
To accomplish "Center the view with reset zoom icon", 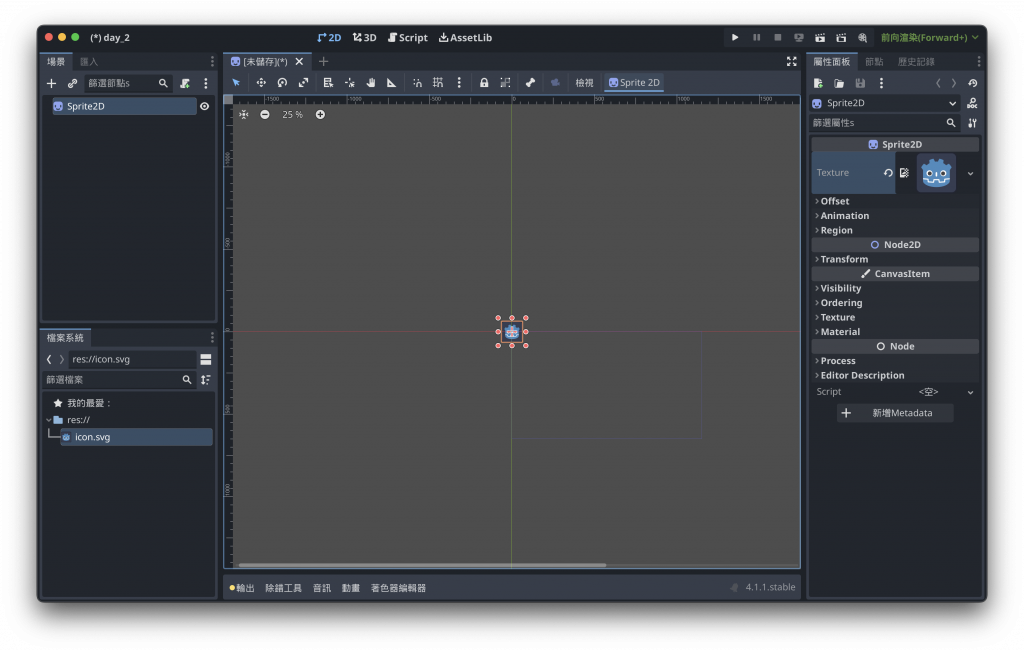I will [x=244, y=114].
